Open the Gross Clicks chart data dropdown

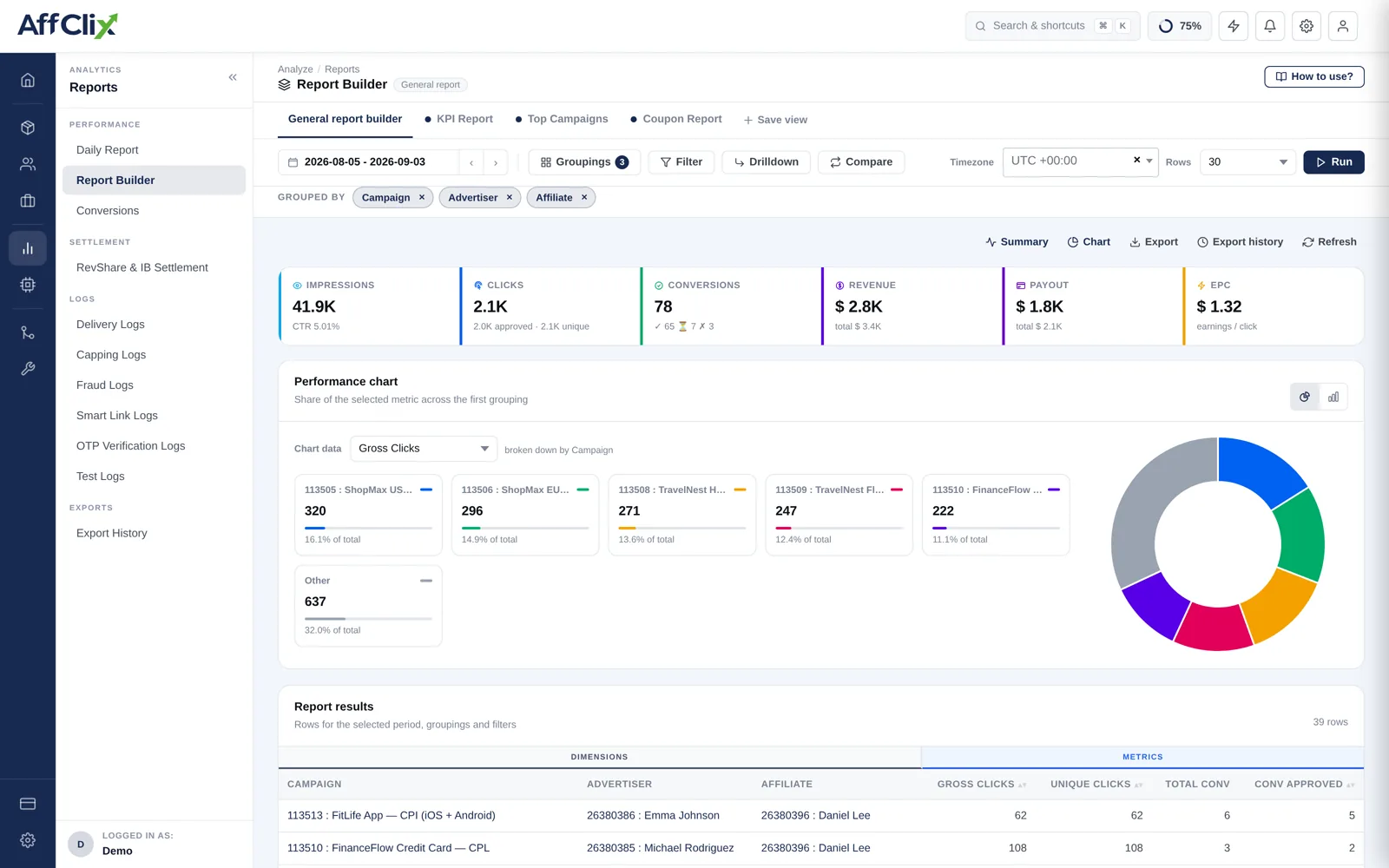pyautogui.click(x=424, y=449)
